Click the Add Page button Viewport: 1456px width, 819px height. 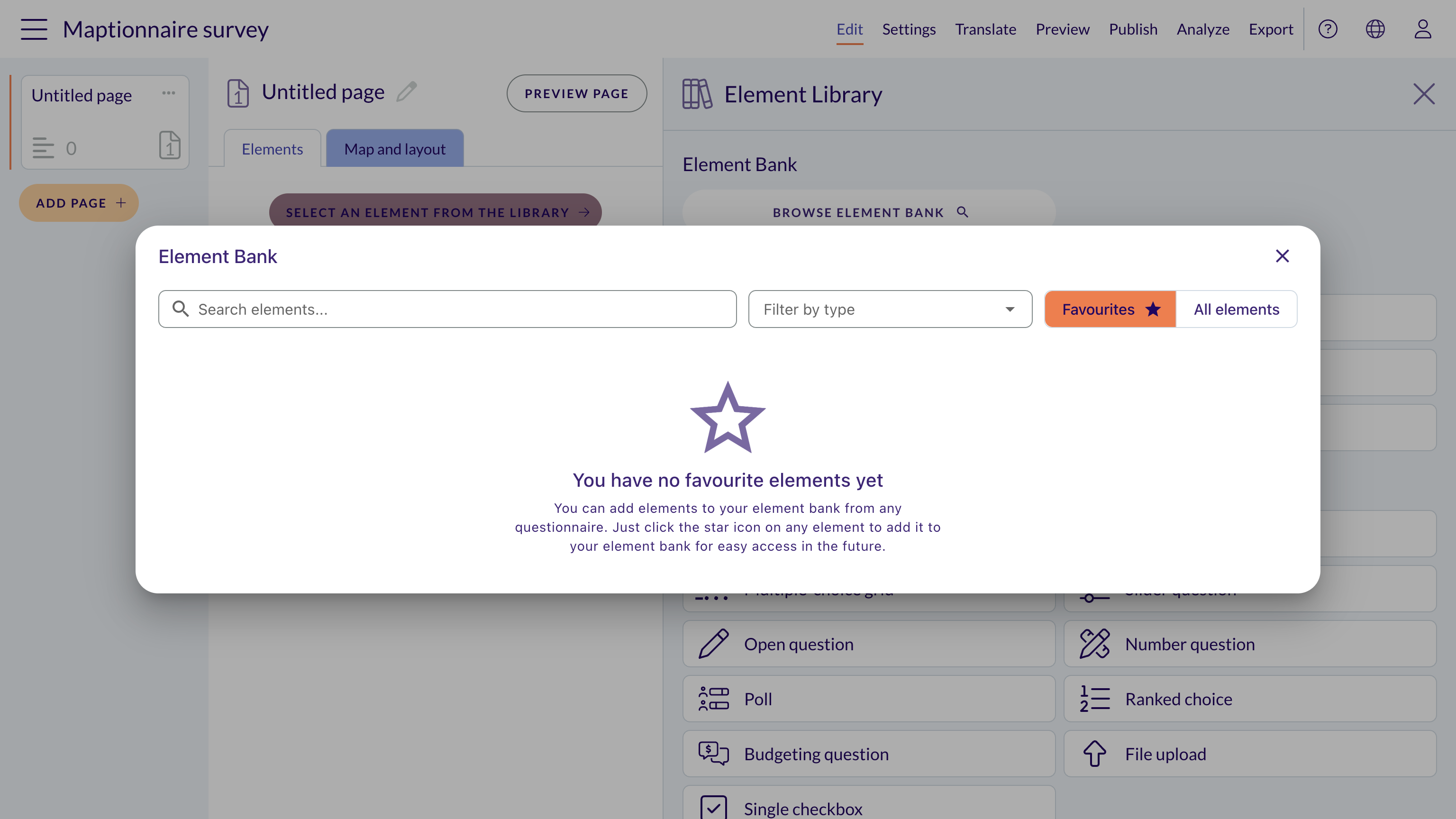pyautogui.click(x=79, y=203)
